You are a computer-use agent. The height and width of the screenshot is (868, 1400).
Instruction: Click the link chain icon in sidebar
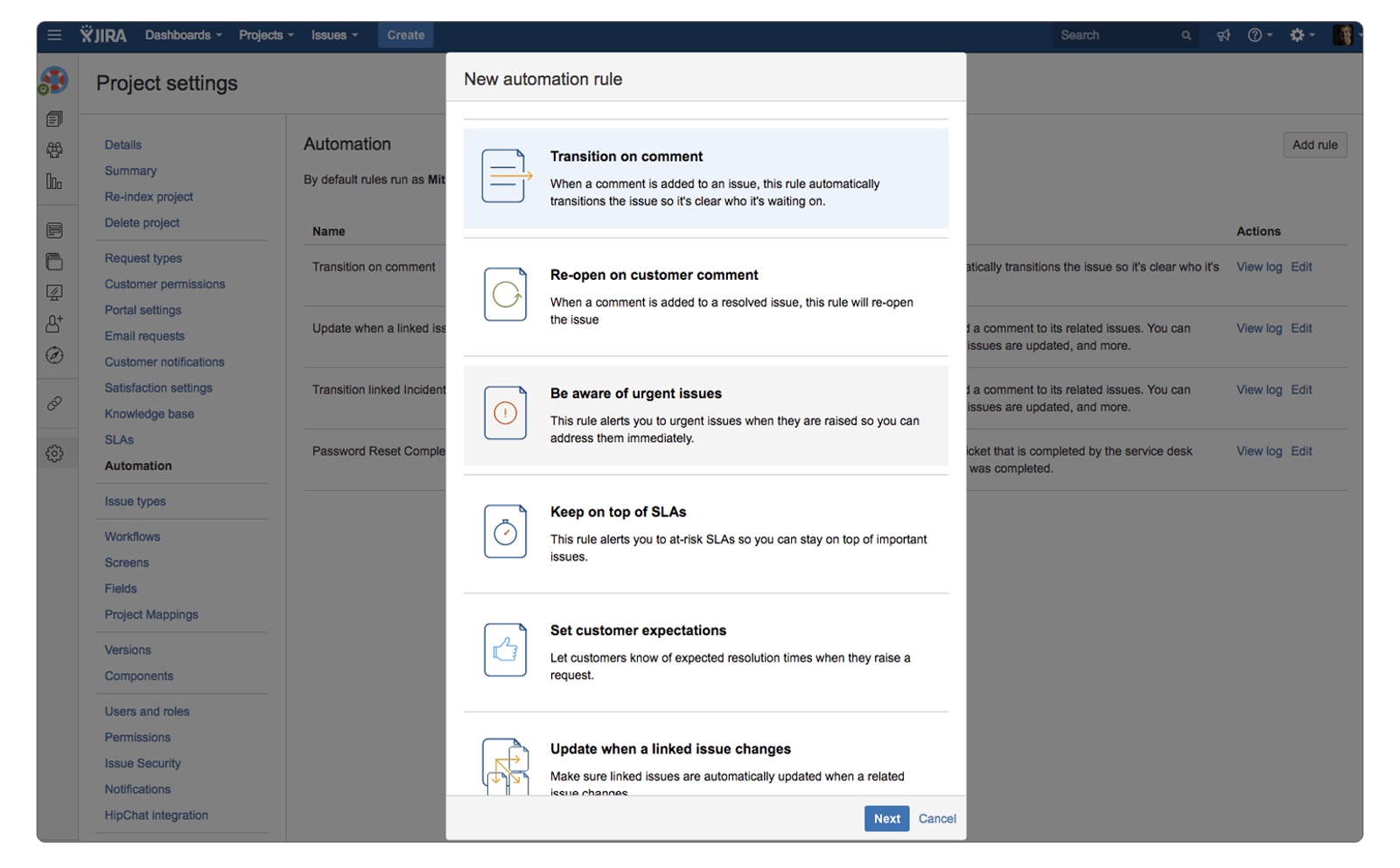pyautogui.click(x=54, y=403)
